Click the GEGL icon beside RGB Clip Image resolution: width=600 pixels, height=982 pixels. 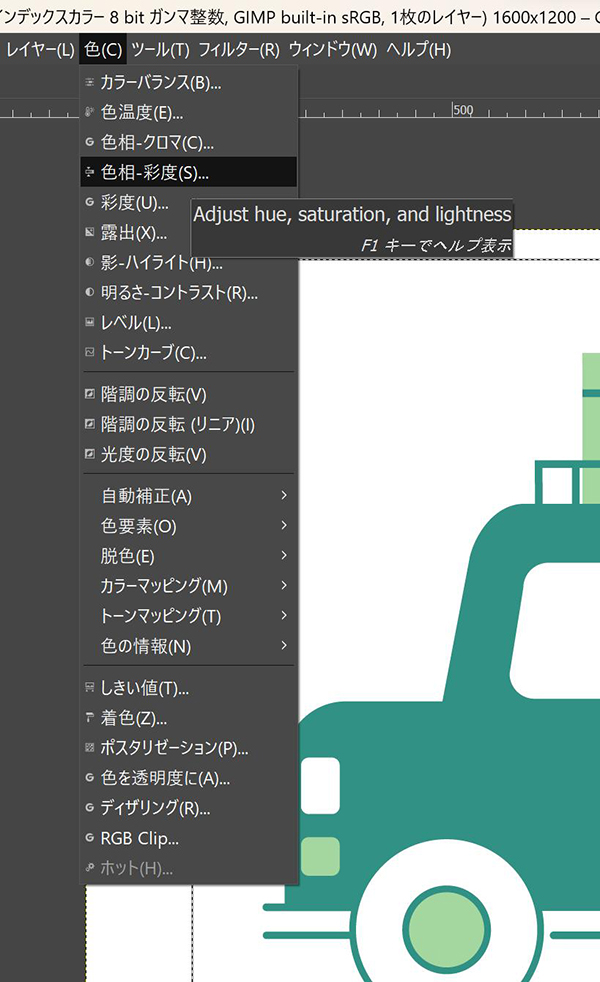pos(90,838)
